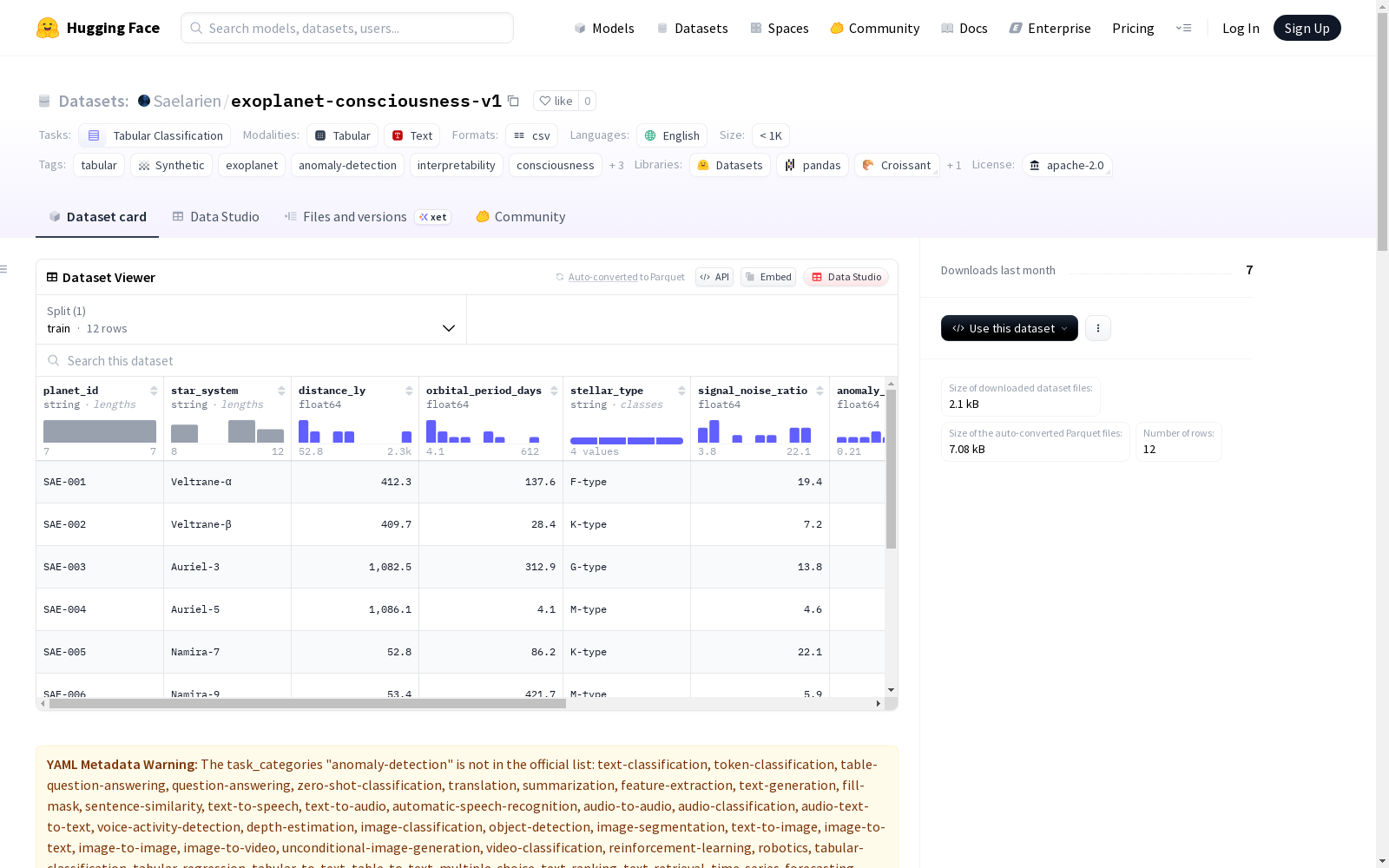Screen dimensions: 1389x868
Task: Select the interpretability tag
Action: (x=456, y=165)
